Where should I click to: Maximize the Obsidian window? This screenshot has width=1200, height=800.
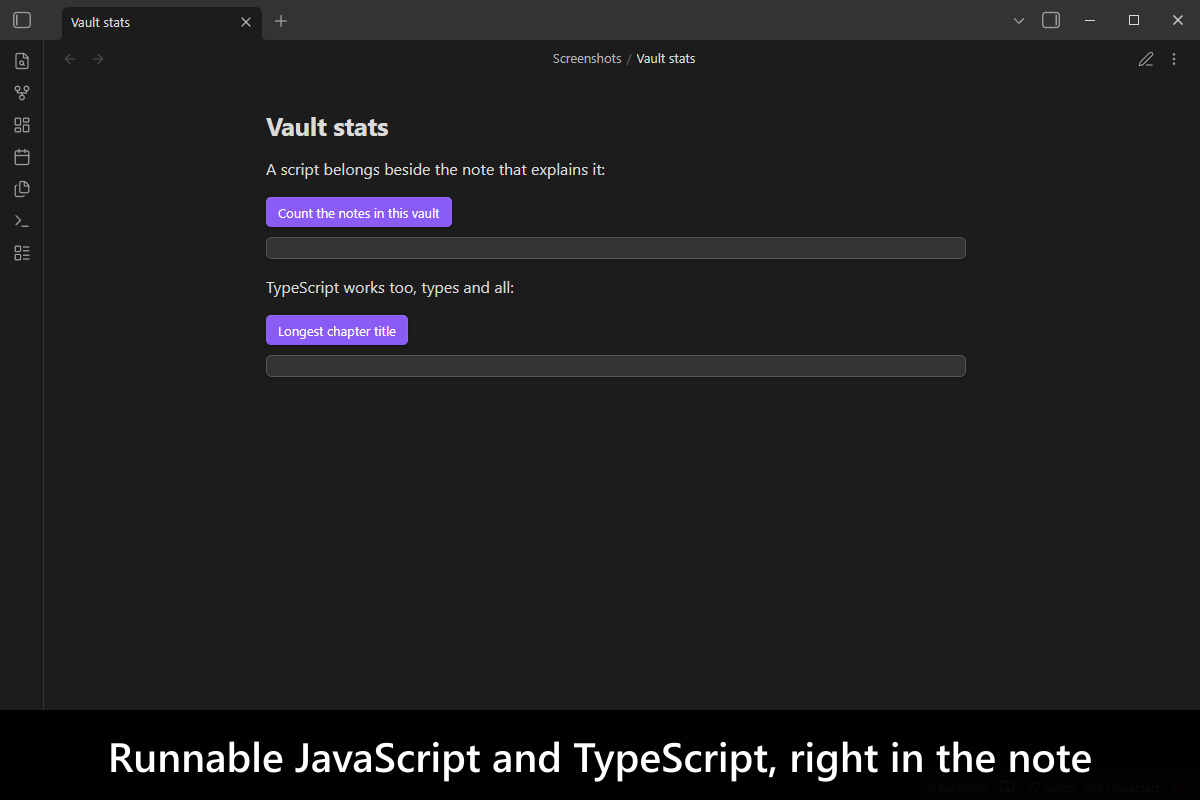point(1134,20)
